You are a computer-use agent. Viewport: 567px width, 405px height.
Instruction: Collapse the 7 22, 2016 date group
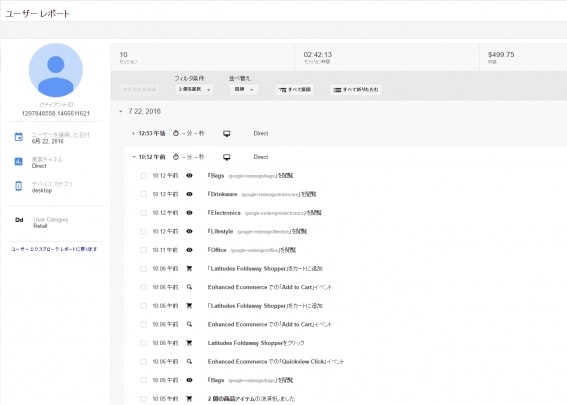point(121,111)
